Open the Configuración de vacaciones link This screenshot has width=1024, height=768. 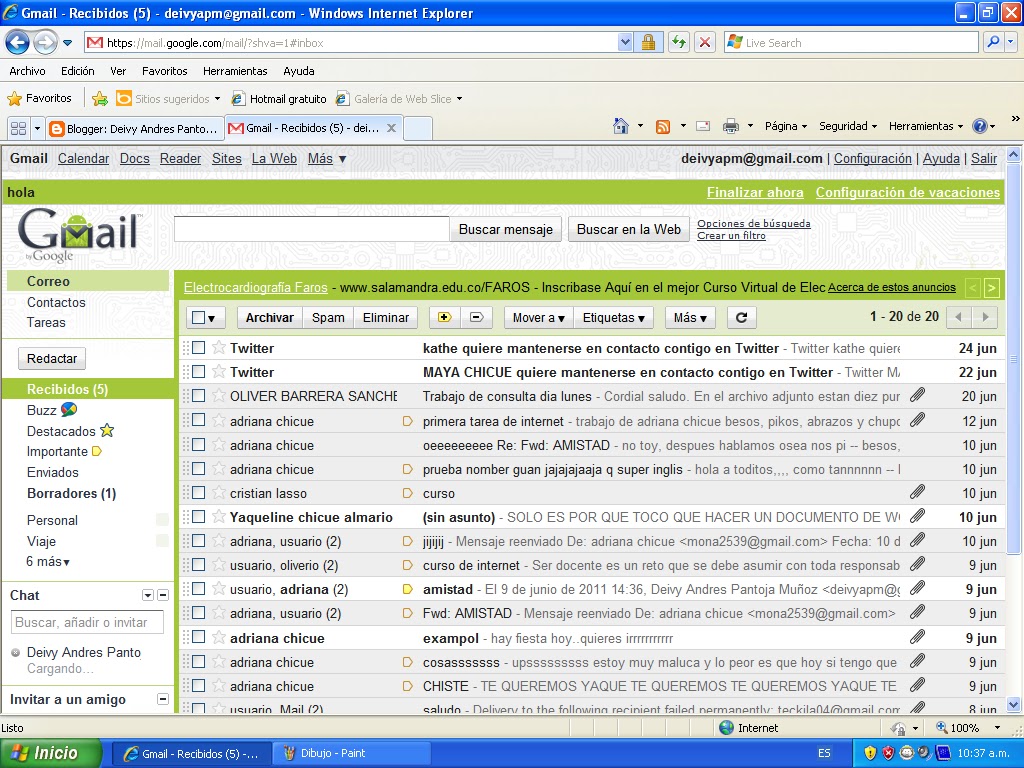(908, 192)
